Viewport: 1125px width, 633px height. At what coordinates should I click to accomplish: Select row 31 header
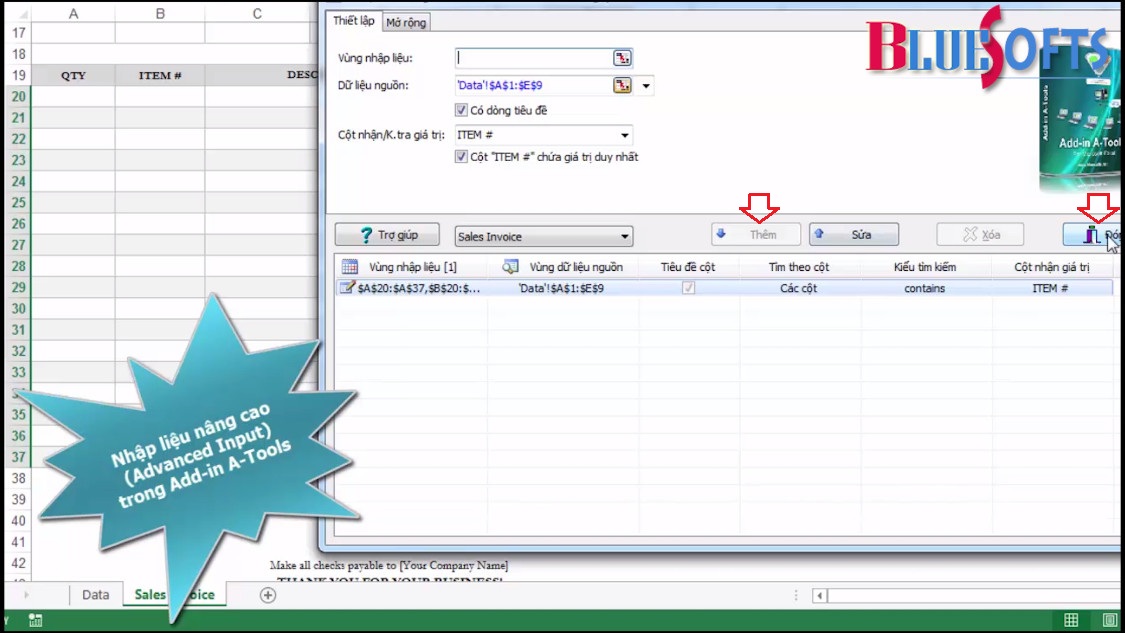pos(18,330)
